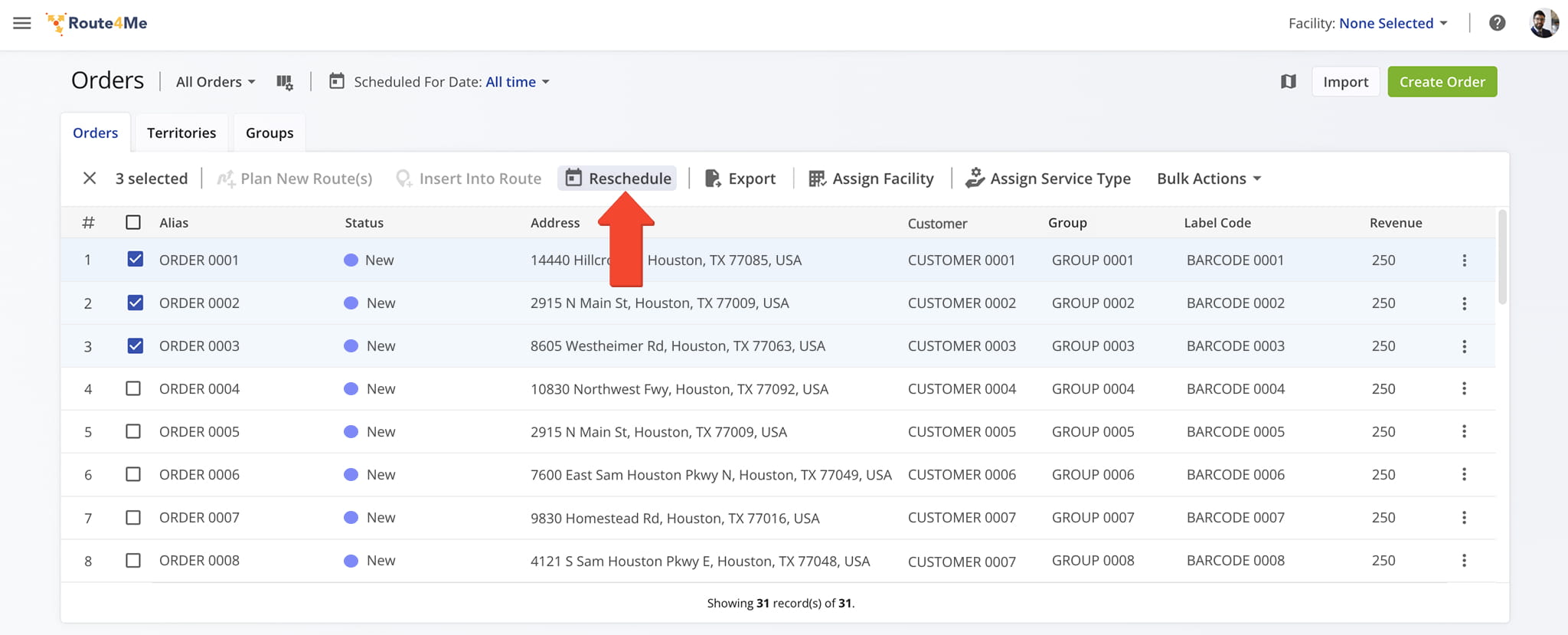Open the Scheduled For Date All time dropdown
This screenshot has height=635, width=1568.
tap(518, 82)
